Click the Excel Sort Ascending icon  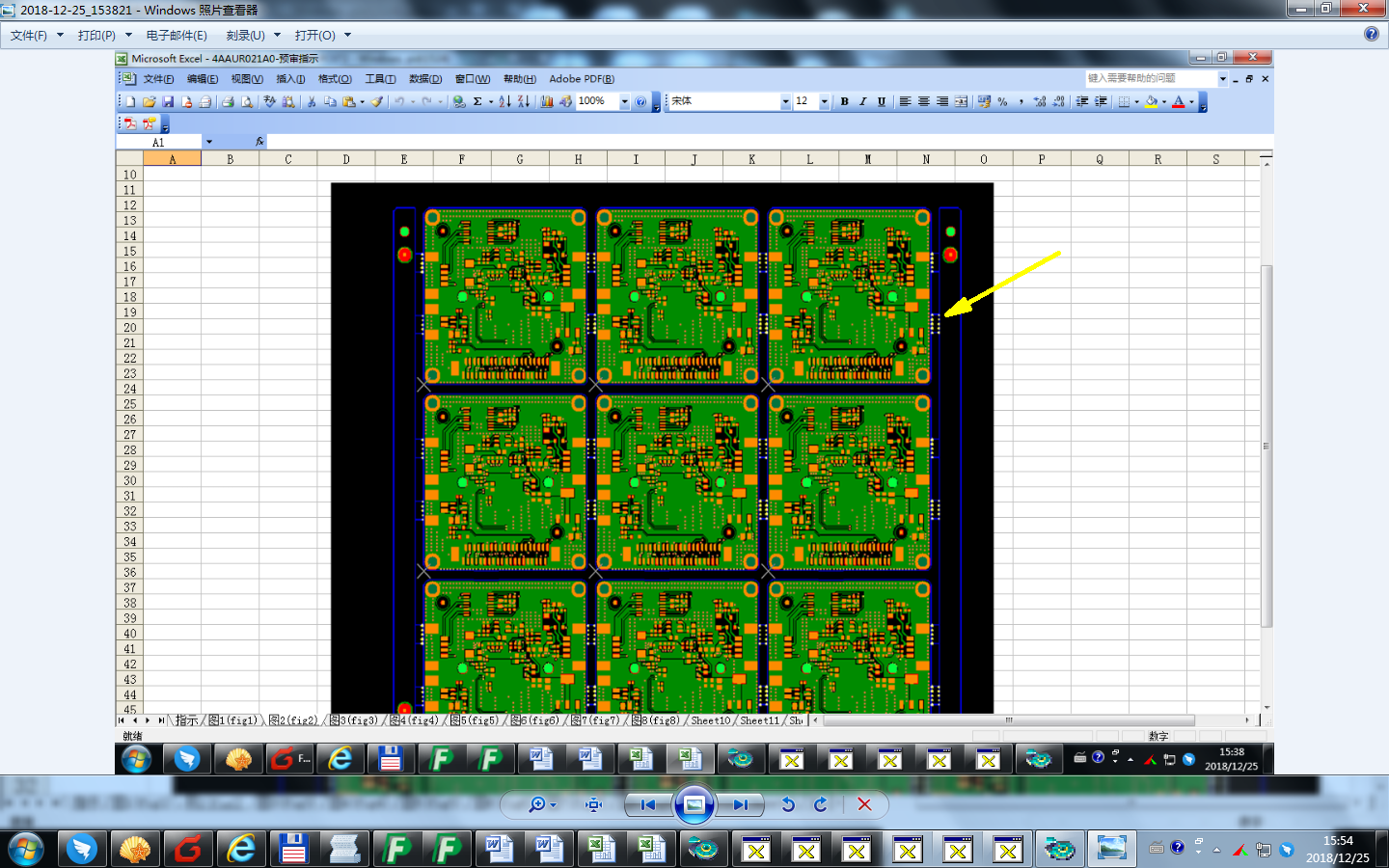tap(504, 101)
